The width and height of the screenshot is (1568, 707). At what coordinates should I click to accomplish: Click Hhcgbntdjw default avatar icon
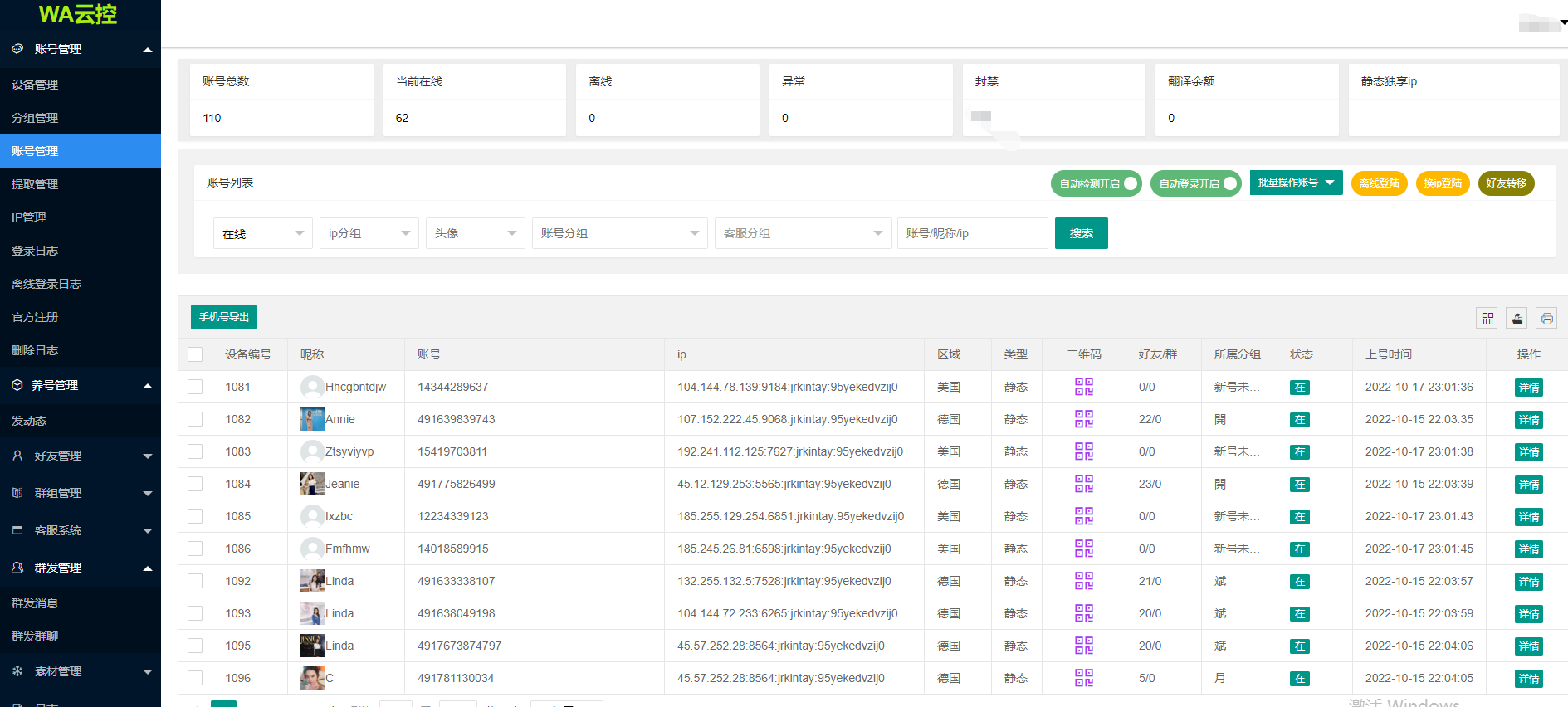coord(312,387)
